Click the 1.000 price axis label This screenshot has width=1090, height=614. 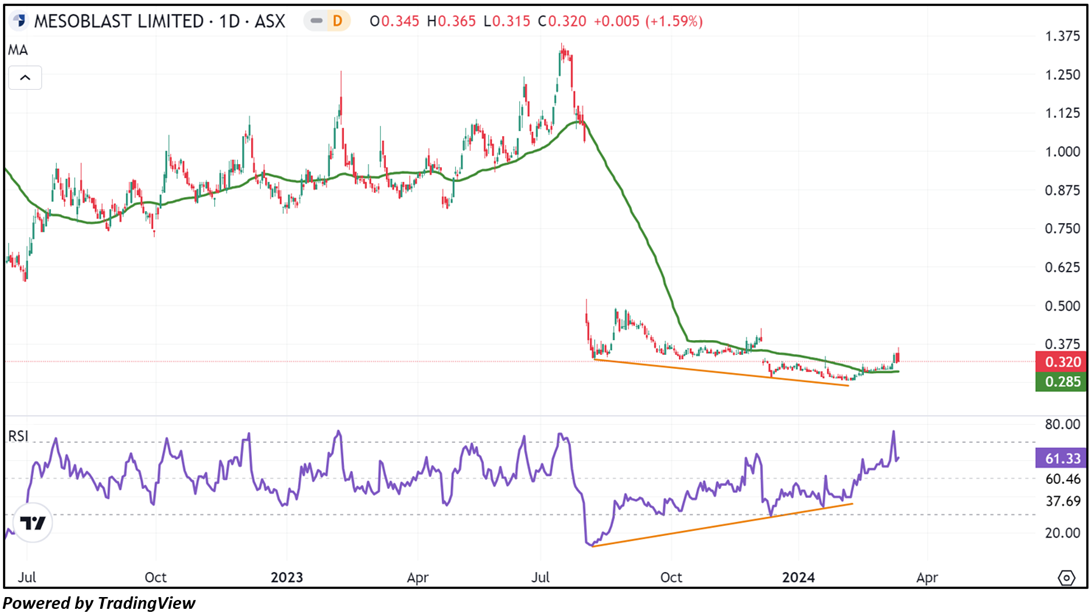[1063, 152]
